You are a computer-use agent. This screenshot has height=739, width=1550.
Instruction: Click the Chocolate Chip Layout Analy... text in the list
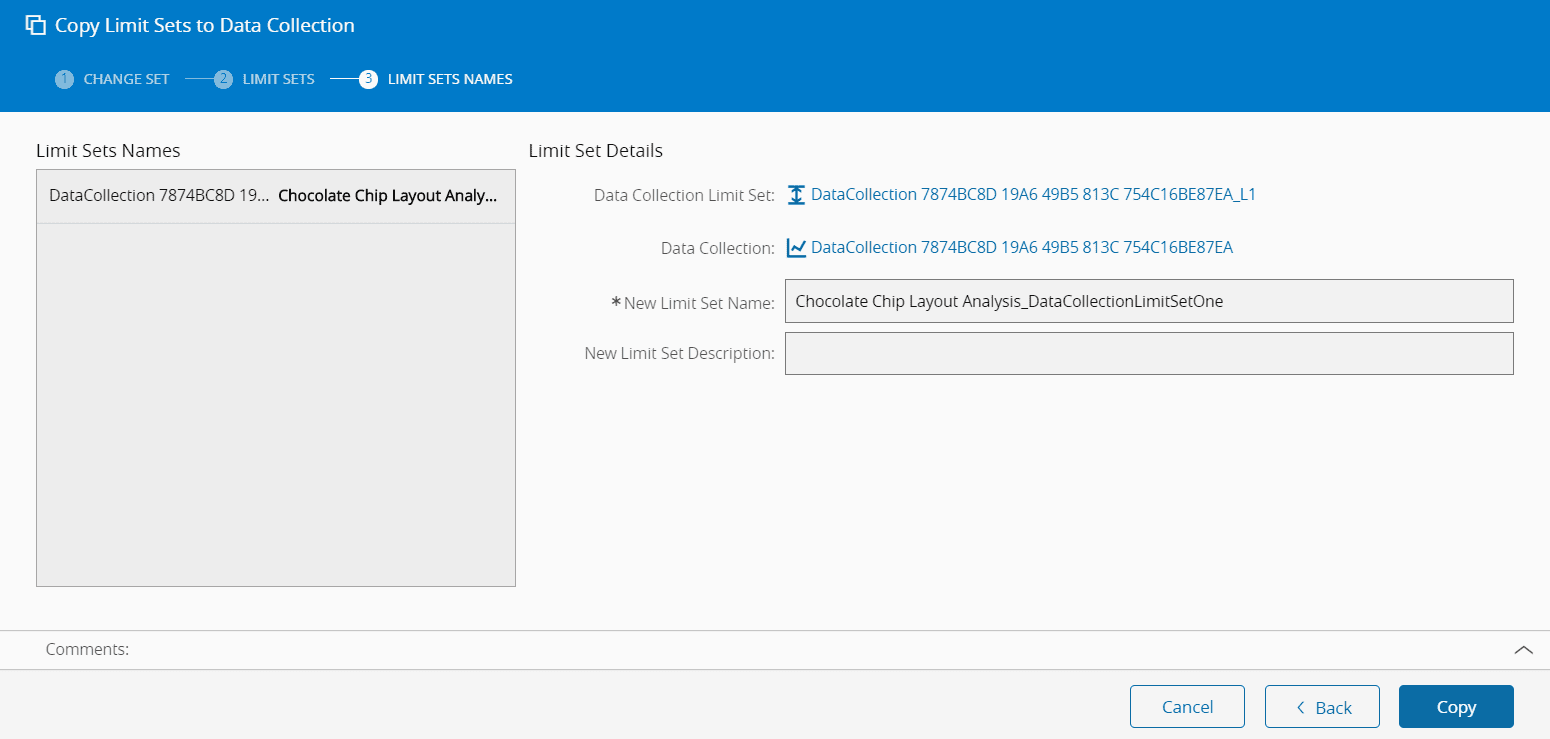click(387, 196)
